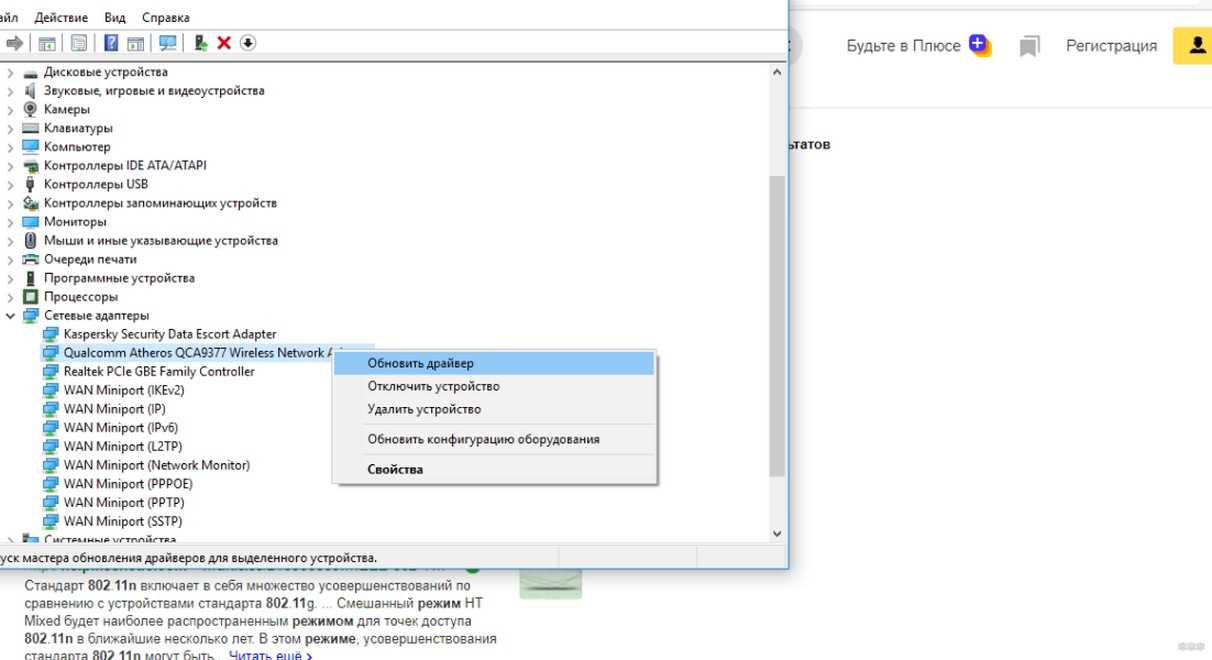Expand the Процессоры category
This screenshot has height=660, width=1212.
click(x=10, y=297)
